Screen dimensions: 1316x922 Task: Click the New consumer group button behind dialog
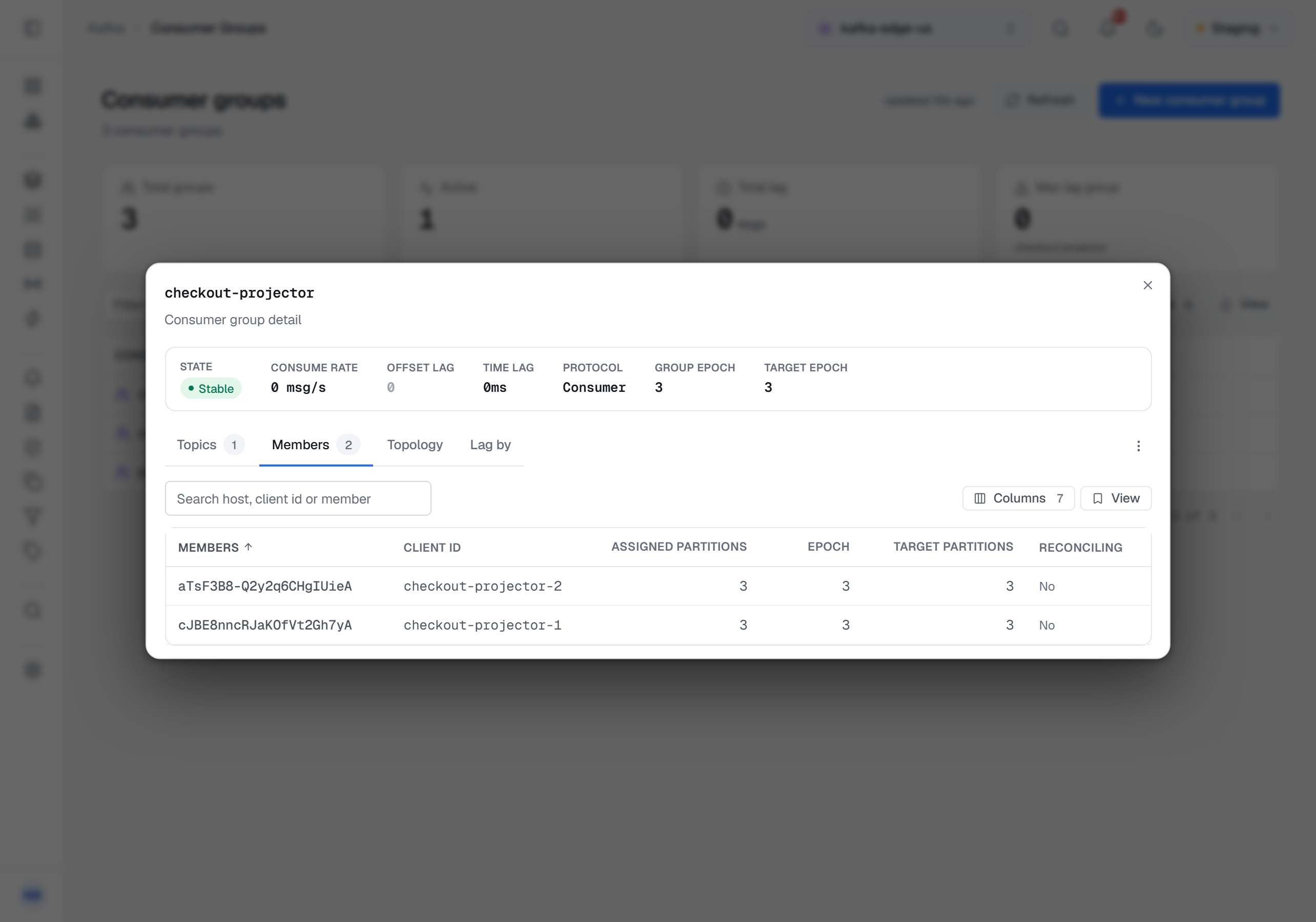click(1189, 100)
